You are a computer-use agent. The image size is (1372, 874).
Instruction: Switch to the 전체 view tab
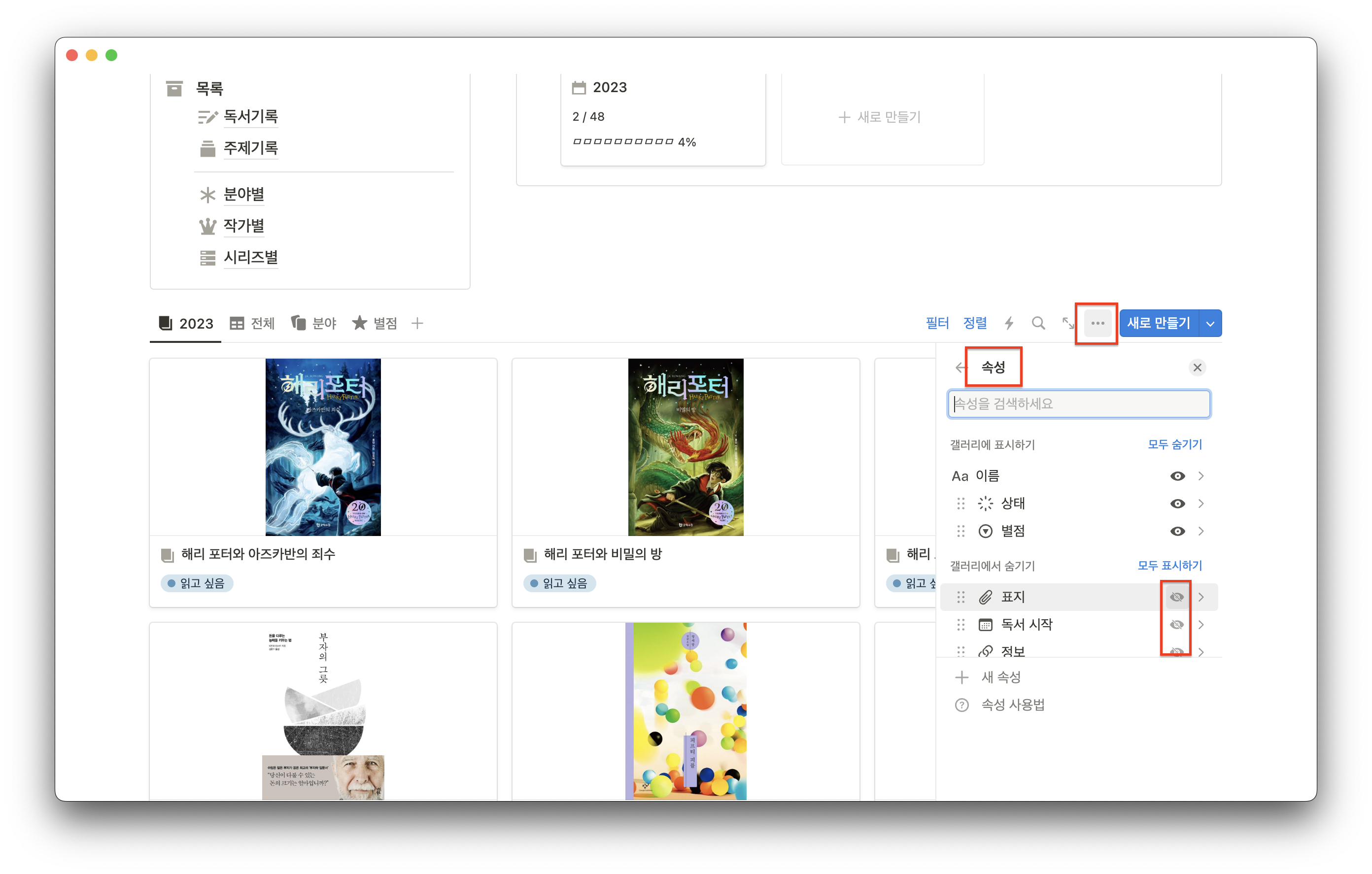pos(252,324)
